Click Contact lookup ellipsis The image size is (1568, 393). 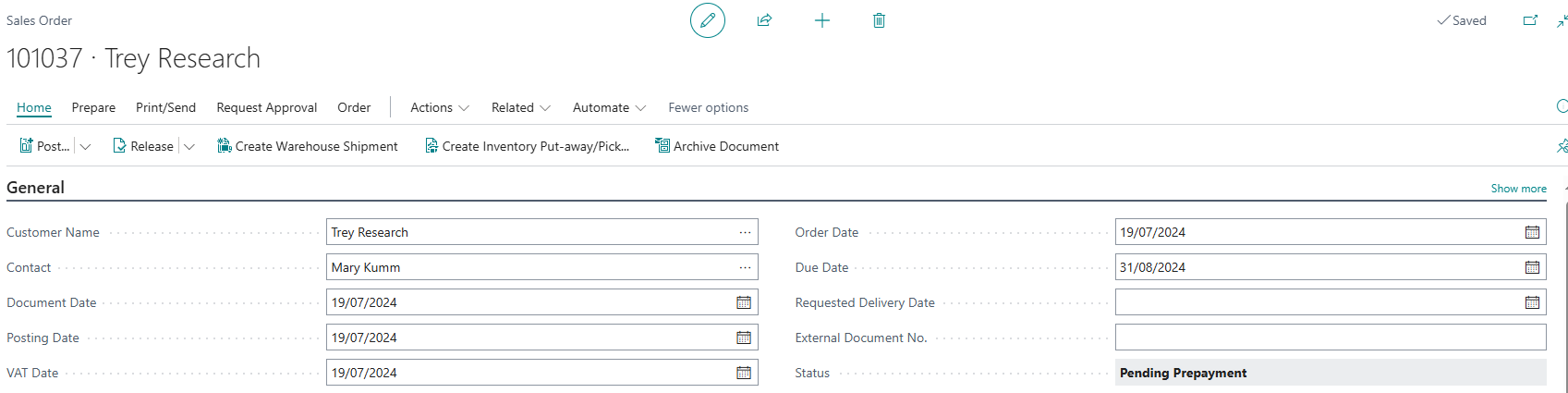click(x=745, y=267)
